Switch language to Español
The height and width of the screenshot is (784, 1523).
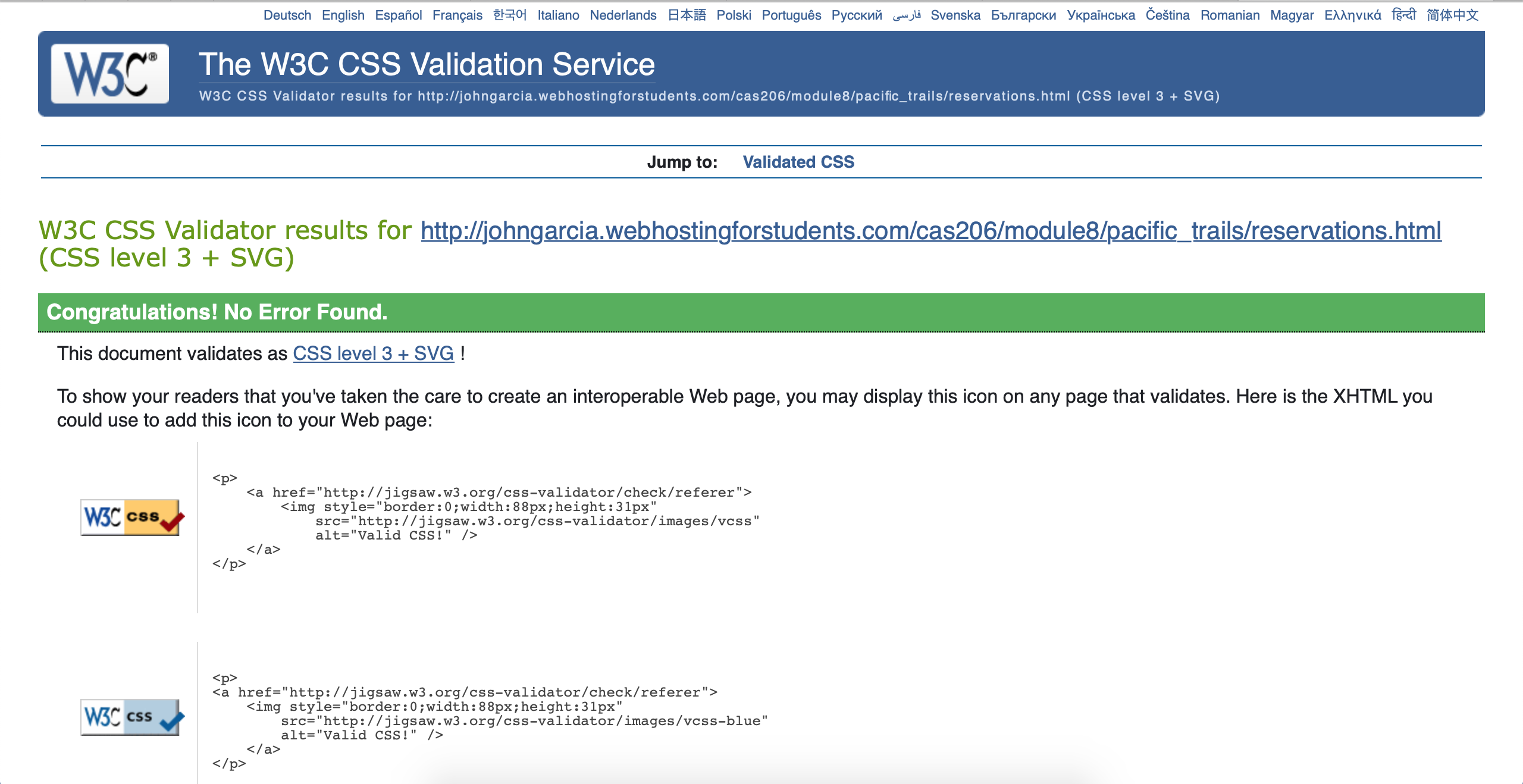tap(398, 15)
